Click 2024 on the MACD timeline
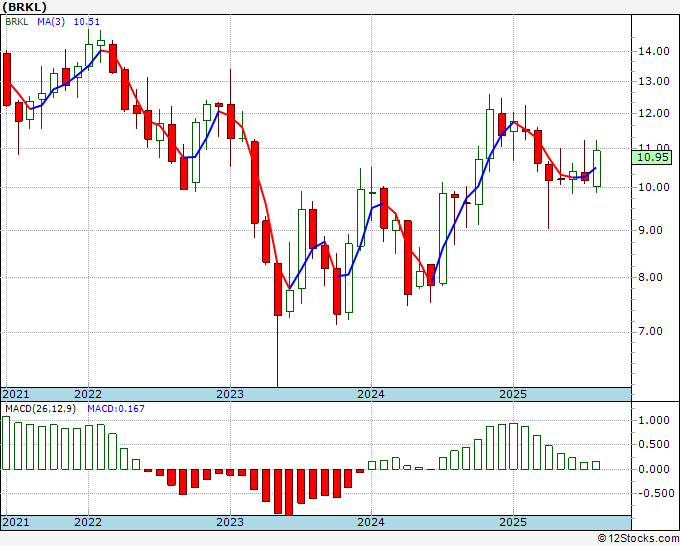The height and width of the screenshot is (546, 680). (x=371, y=522)
